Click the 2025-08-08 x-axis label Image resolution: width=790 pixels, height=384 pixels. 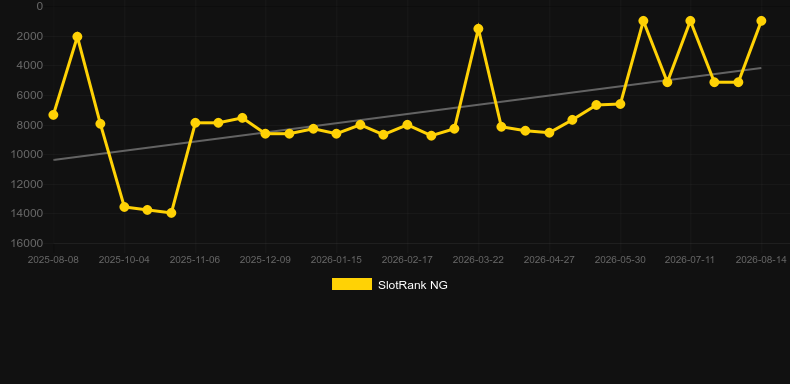[53, 260]
